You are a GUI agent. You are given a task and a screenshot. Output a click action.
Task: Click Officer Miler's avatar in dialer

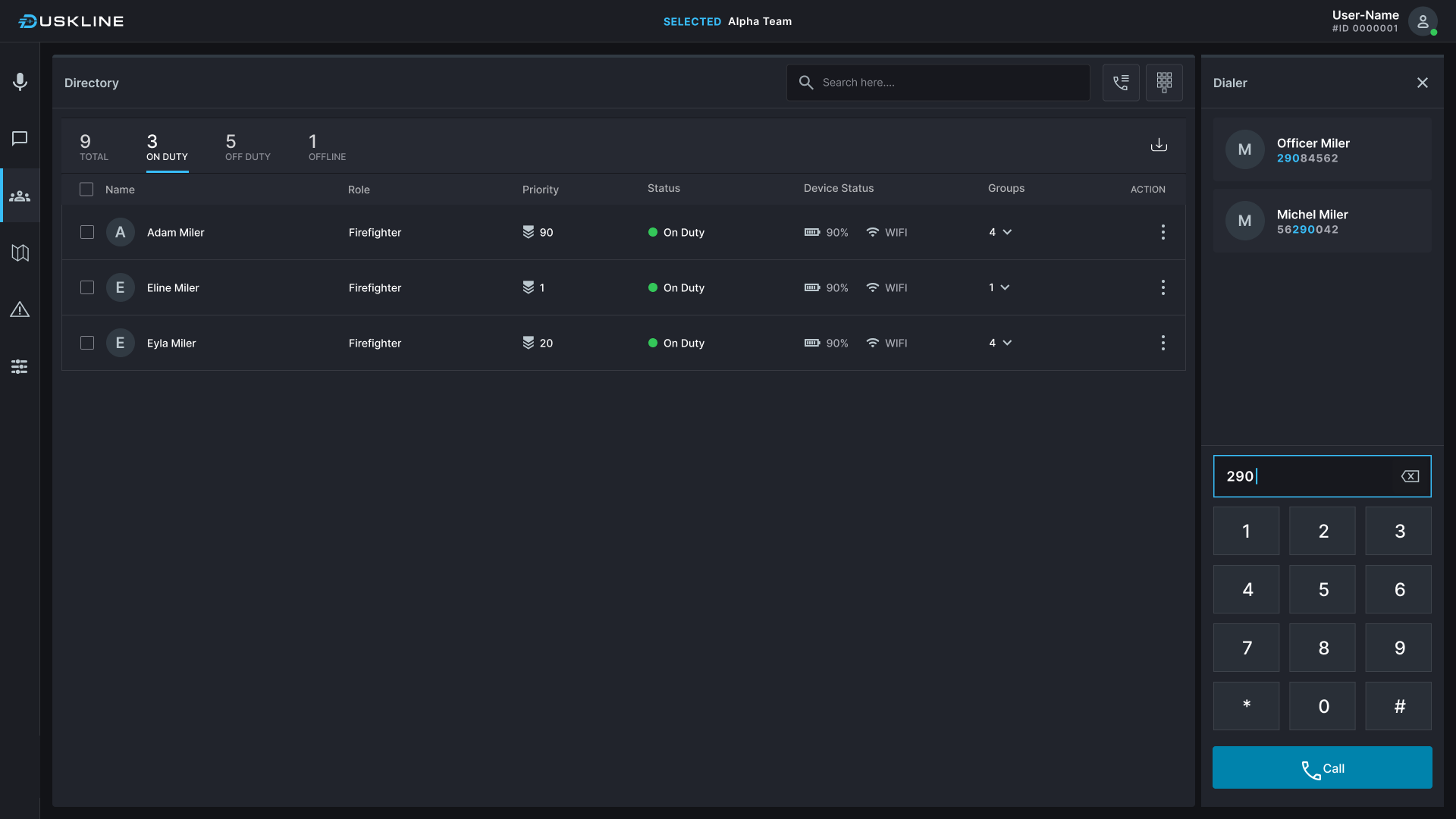[x=1244, y=149]
